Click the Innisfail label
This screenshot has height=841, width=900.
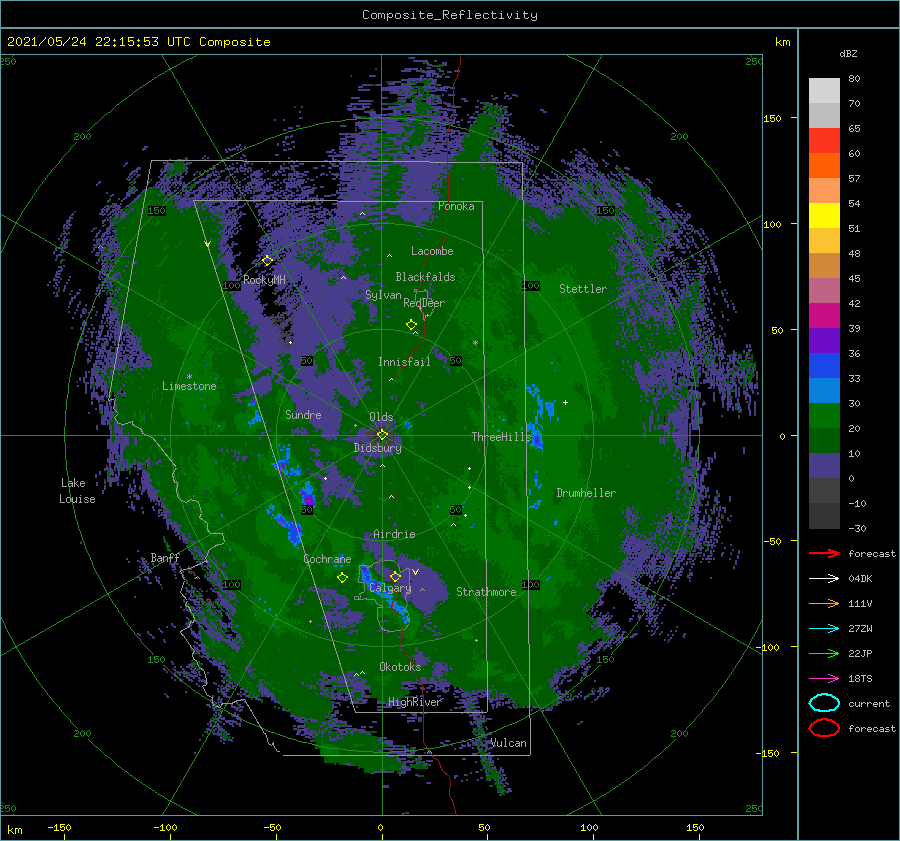404,362
